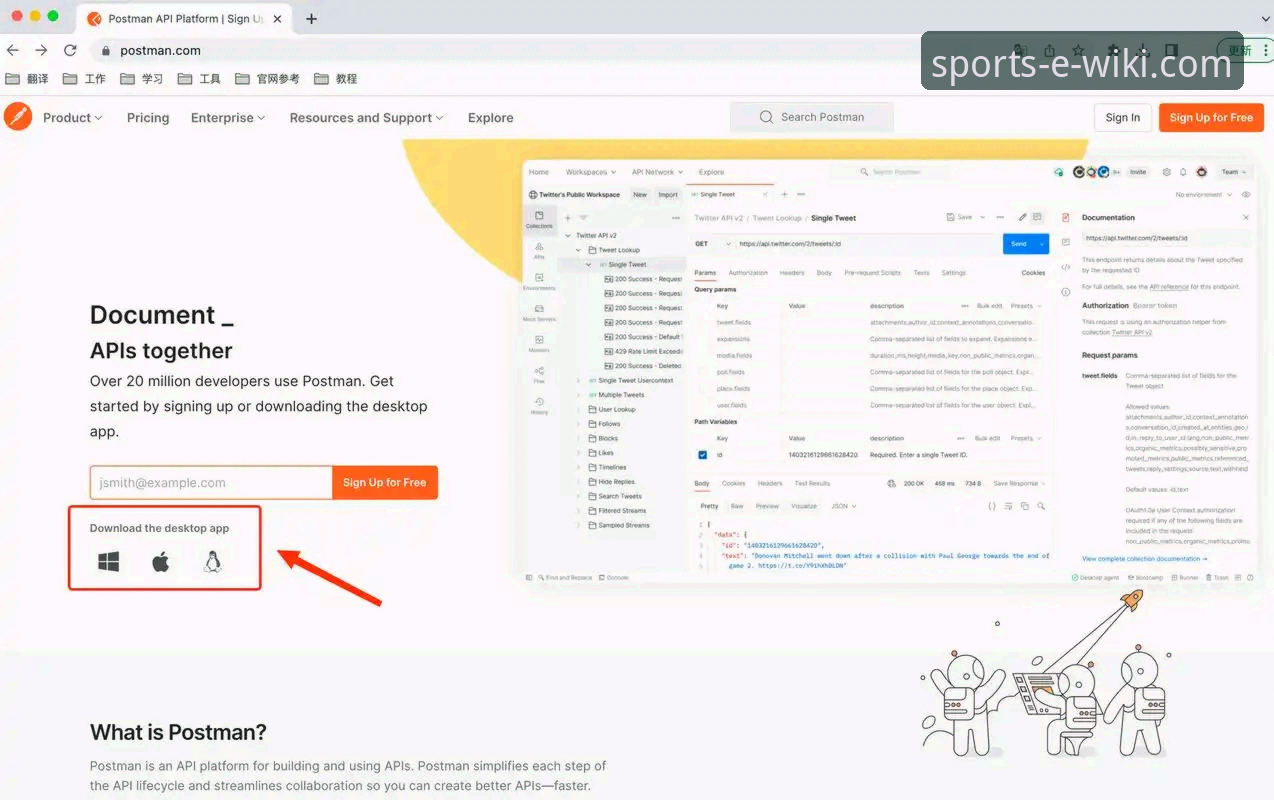Click the browser forward arrow
Screen dimensions: 1274x800
pyautogui.click(x=41, y=50)
